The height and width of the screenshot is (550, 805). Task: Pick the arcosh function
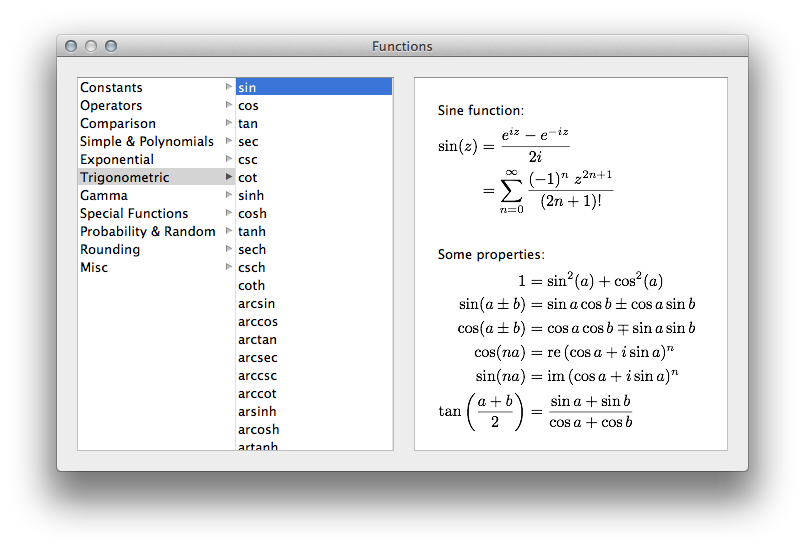pos(258,430)
